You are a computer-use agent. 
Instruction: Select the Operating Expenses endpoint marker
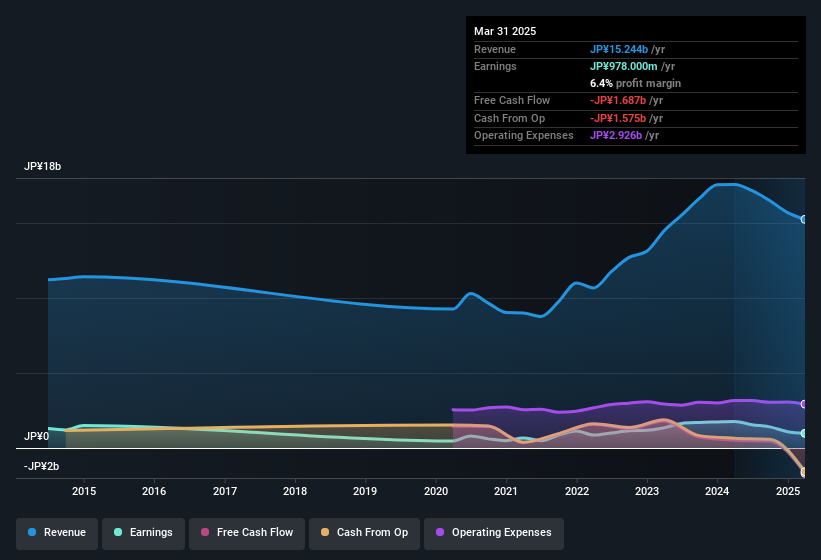tap(804, 404)
